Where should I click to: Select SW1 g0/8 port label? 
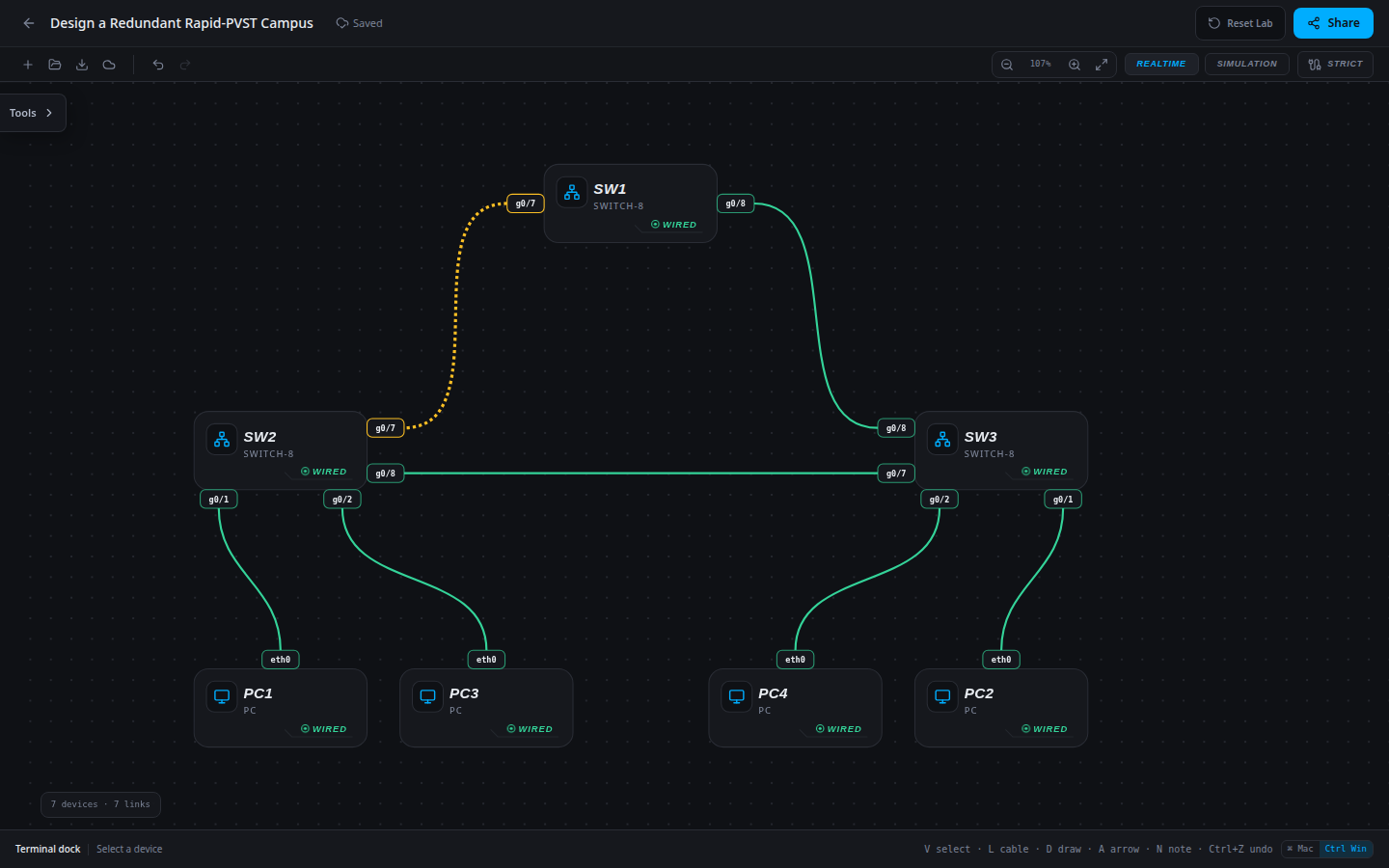(x=736, y=203)
